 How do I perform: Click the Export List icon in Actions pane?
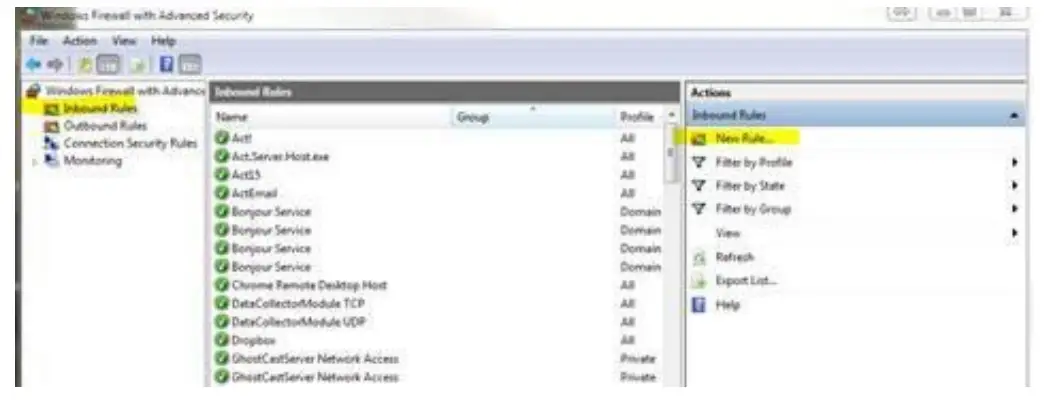coord(699,281)
